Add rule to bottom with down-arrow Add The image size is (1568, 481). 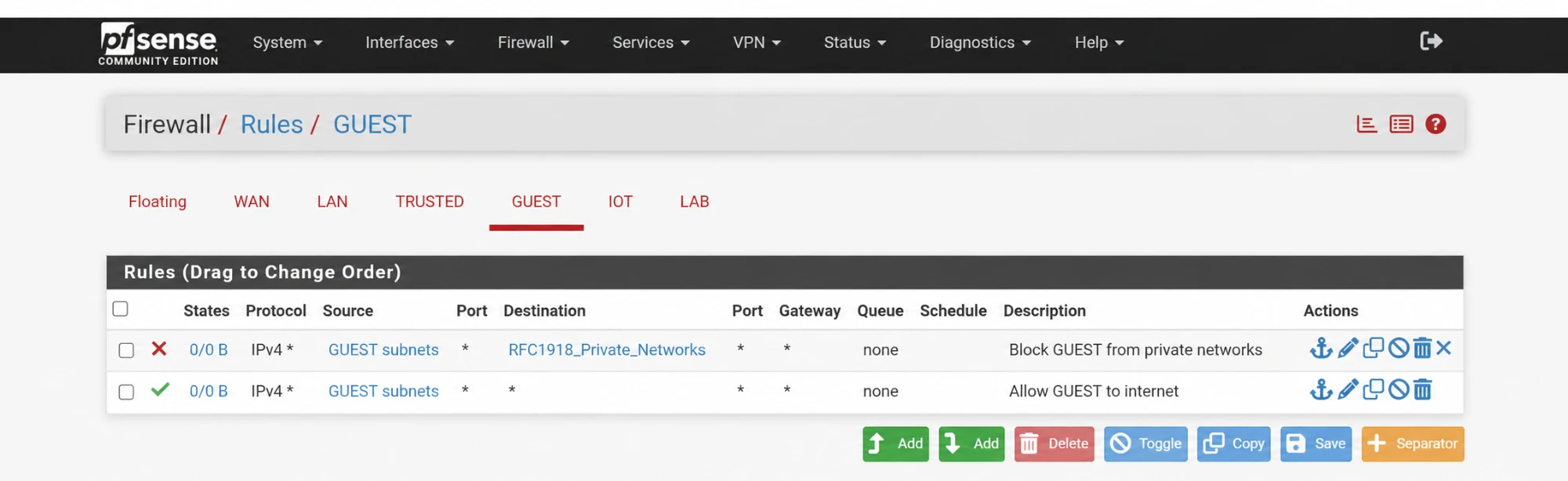point(971,443)
